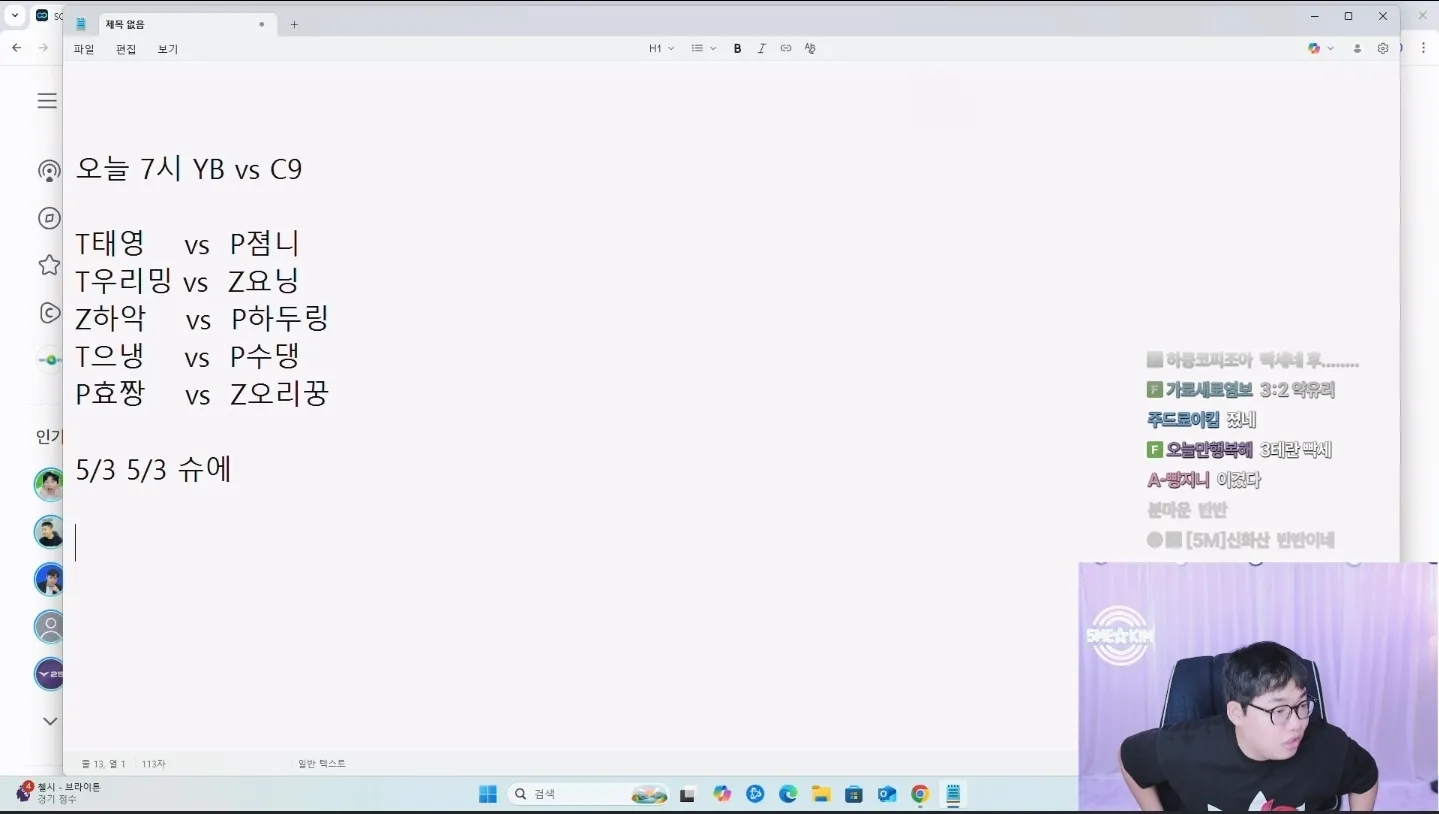The width and height of the screenshot is (1439, 814).
Task: Click the line 'T태영 vs P쪔니'
Action: (x=187, y=244)
